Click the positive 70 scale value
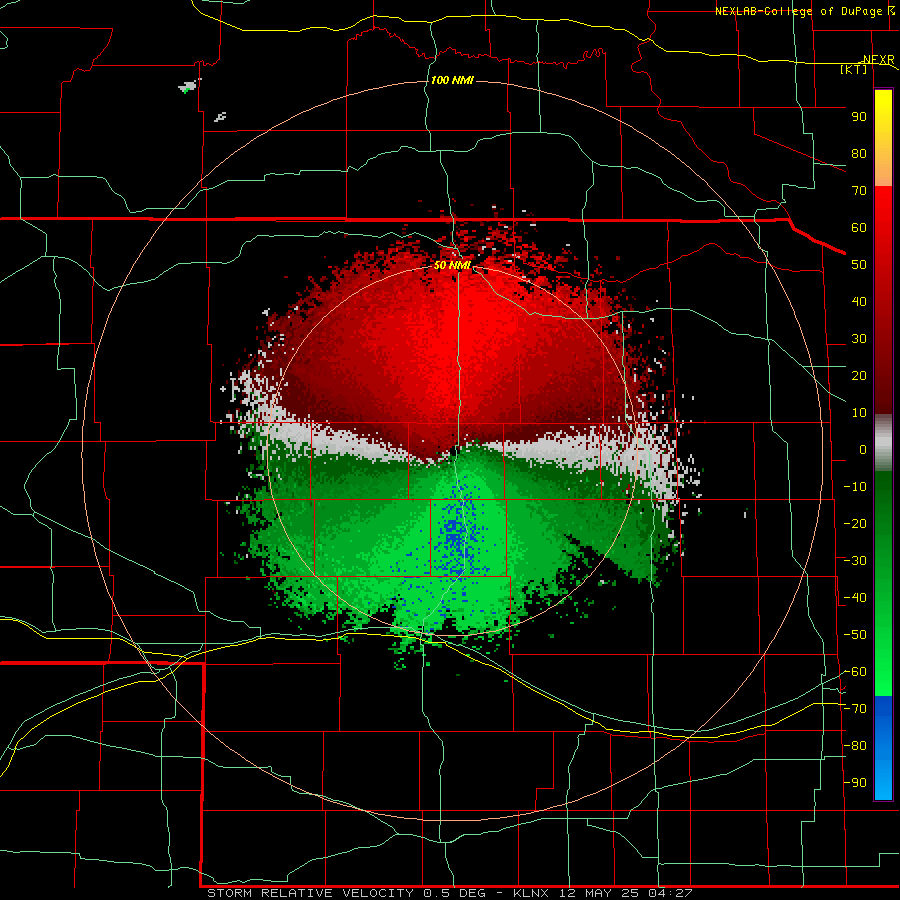The width and height of the screenshot is (900, 900). [x=859, y=191]
